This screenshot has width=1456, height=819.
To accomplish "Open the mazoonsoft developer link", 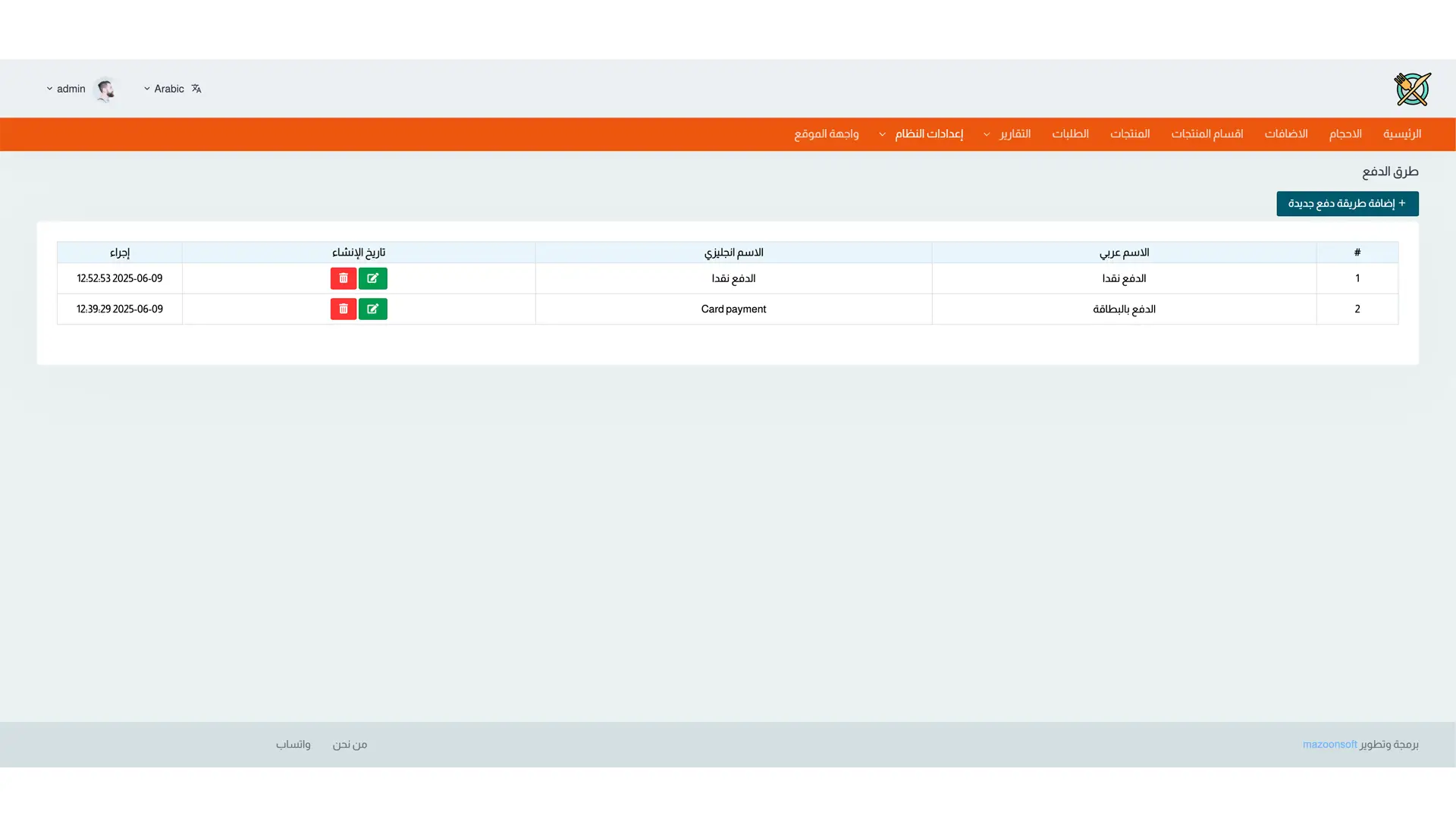I will (1329, 745).
